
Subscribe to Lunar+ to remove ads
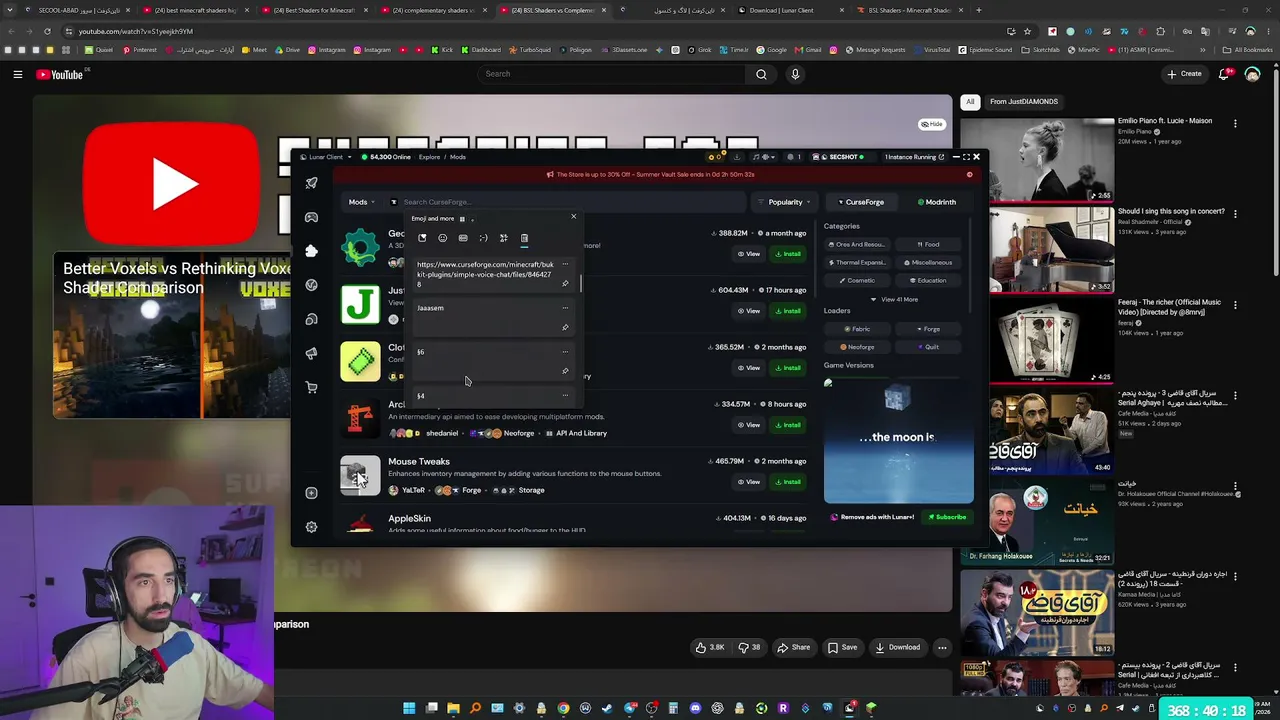[x=947, y=517]
